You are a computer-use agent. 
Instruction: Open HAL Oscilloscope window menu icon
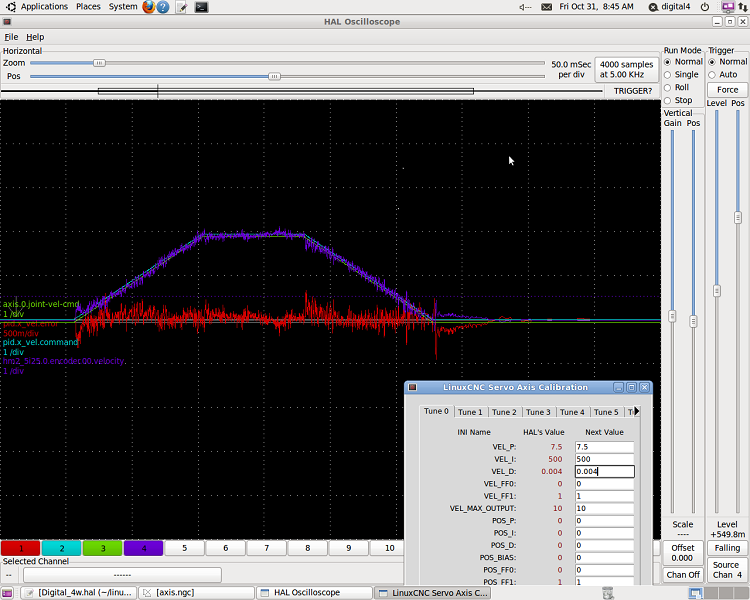pos(7,22)
